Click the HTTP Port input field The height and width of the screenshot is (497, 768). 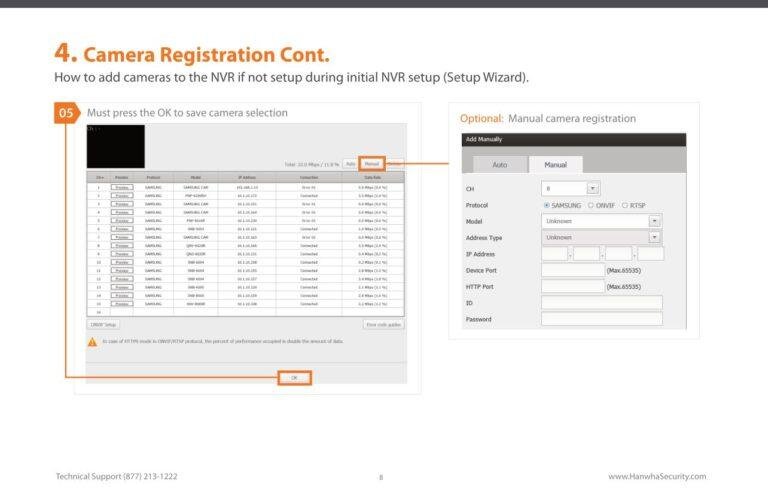point(573,286)
